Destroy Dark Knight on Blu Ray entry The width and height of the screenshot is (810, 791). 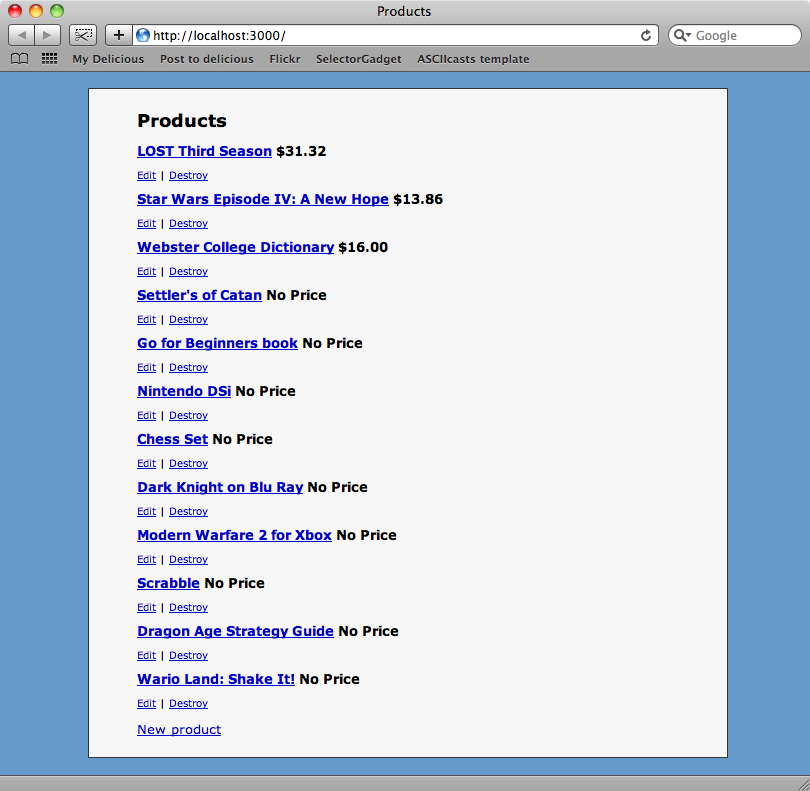(189, 512)
